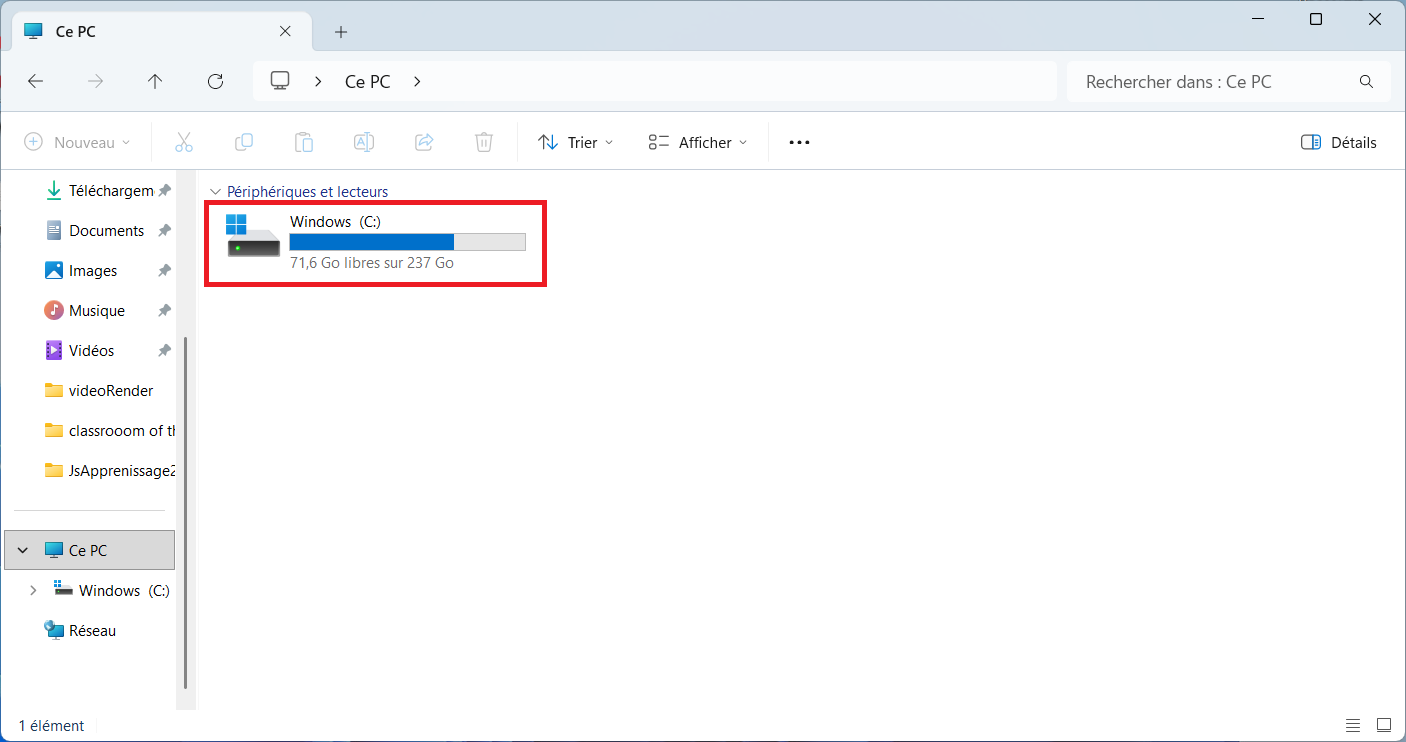1406x742 pixels.
Task: Open a new tab with plus button
Action: point(341,32)
